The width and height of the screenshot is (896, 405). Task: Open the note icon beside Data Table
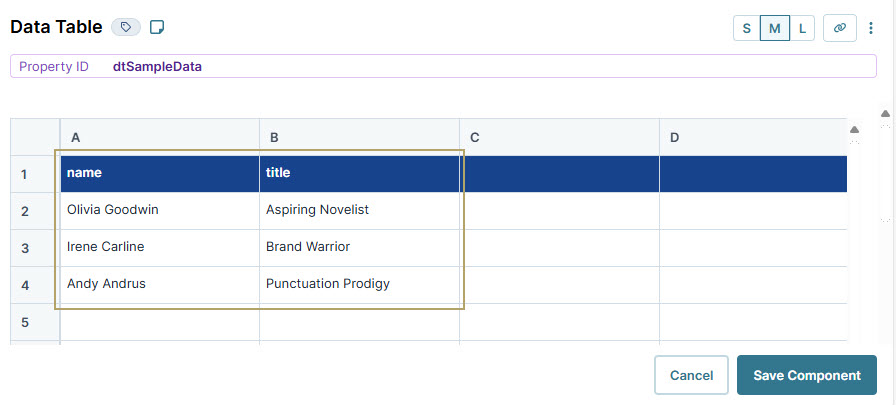point(157,27)
